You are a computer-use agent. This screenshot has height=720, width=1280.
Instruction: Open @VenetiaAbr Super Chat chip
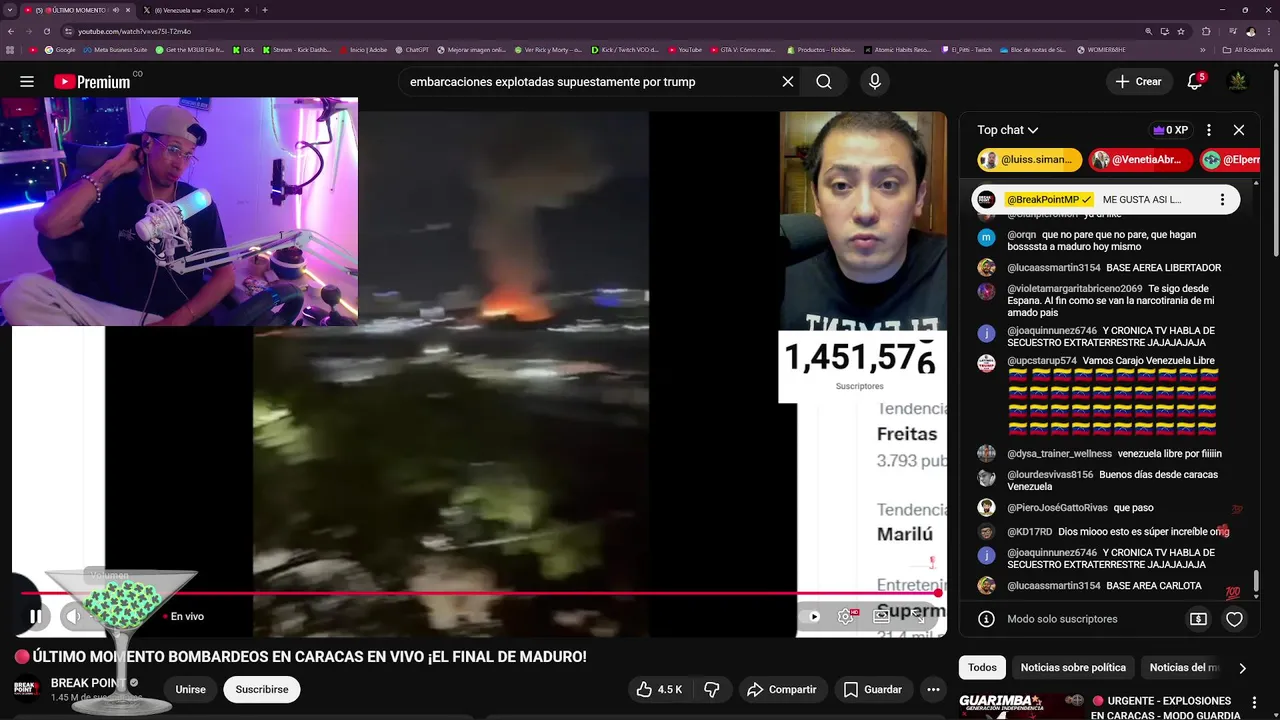coord(1141,160)
